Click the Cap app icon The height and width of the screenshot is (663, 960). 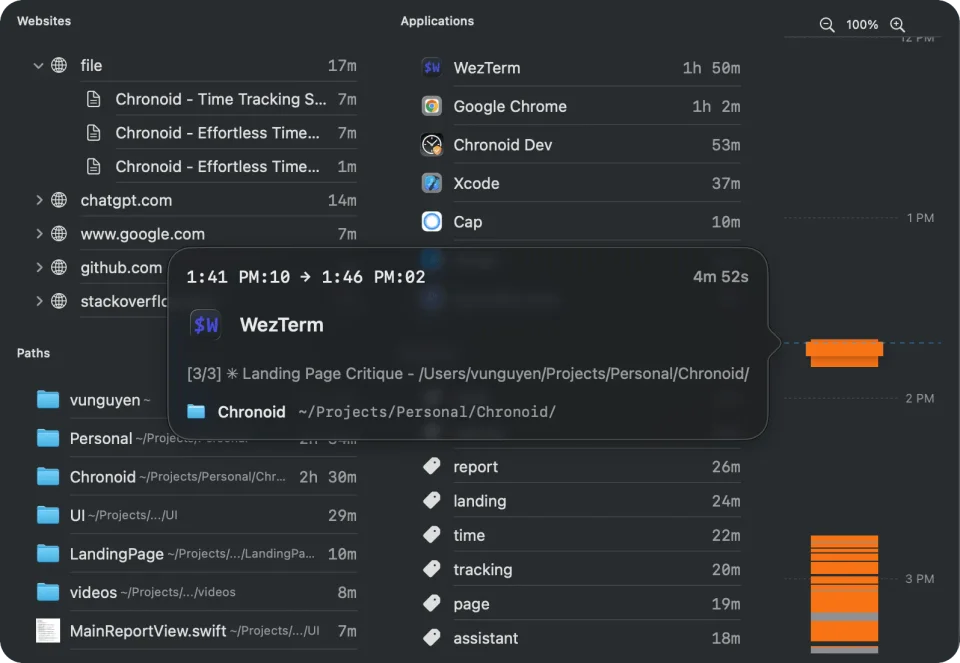click(432, 222)
